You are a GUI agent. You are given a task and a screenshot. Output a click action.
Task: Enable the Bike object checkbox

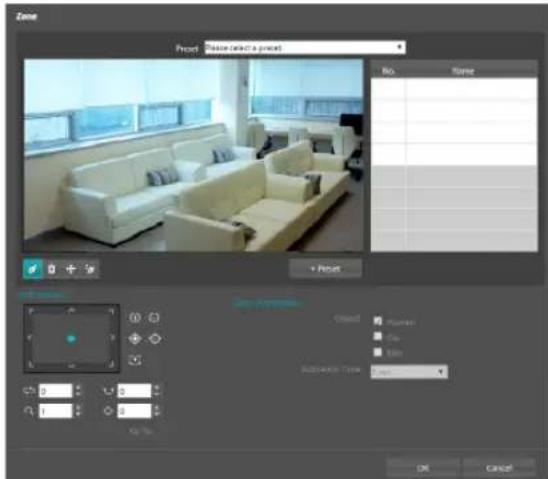coord(377,352)
